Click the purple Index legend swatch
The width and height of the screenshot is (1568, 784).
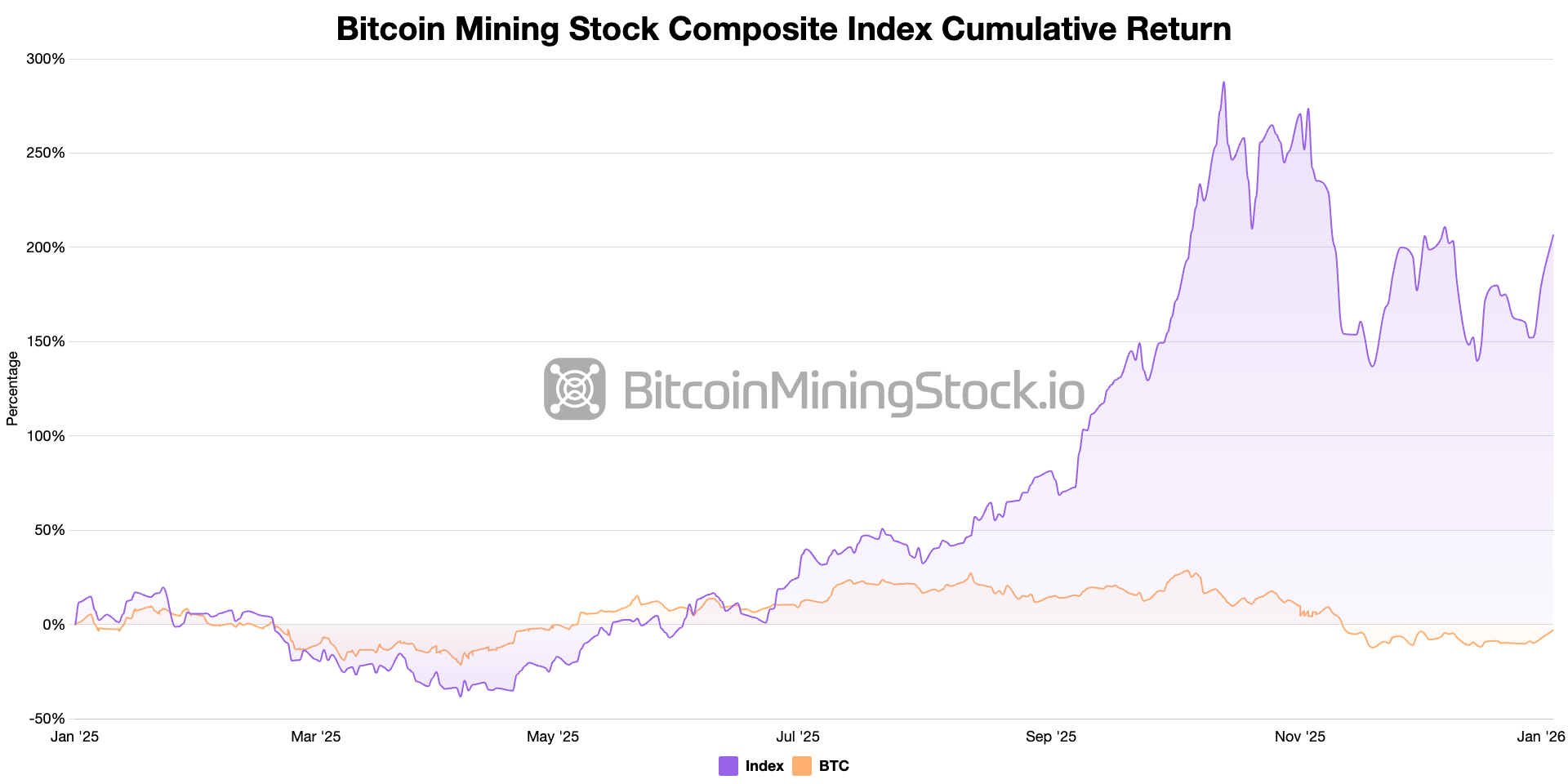(728, 766)
